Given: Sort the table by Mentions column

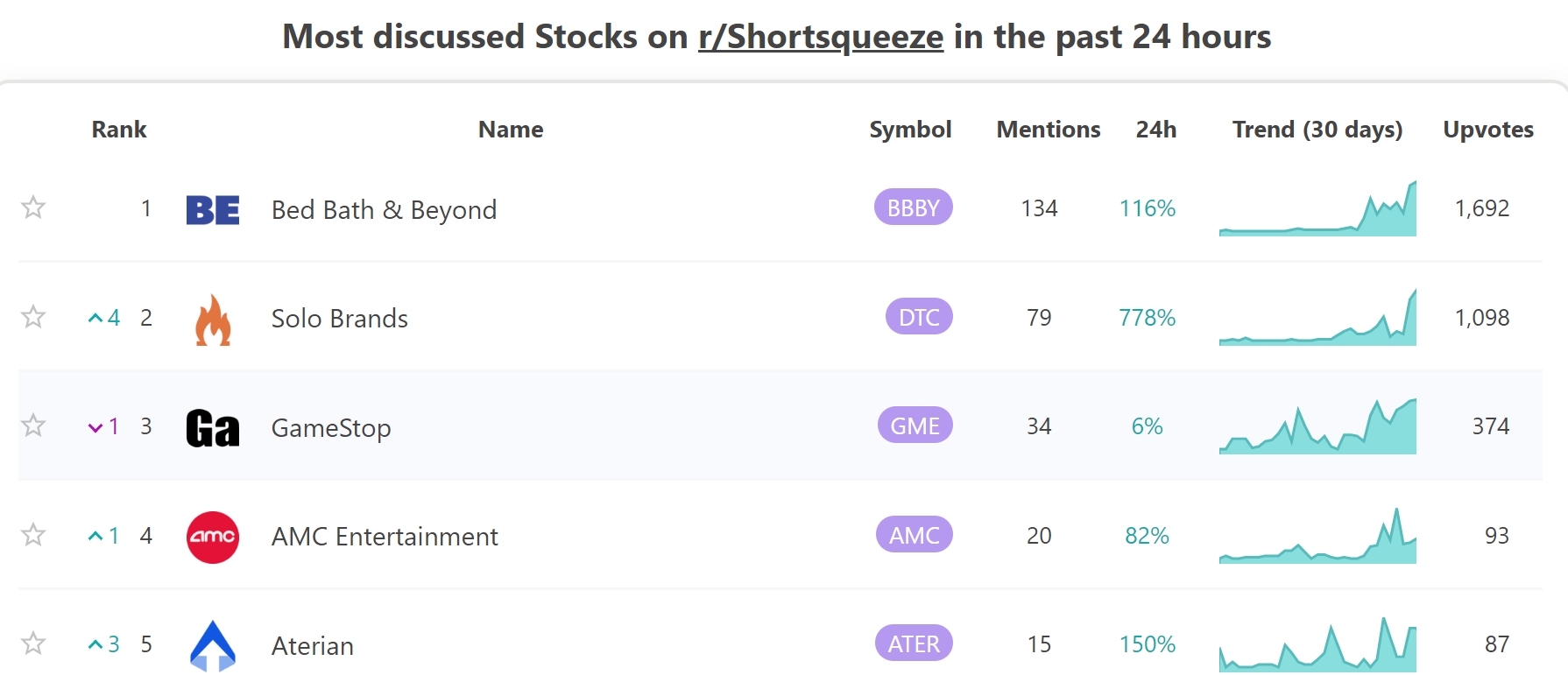Looking at the screenshot, I should pos(1048,130).
